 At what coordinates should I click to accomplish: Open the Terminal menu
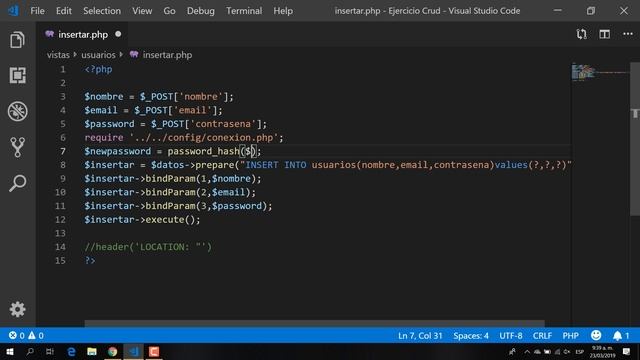244,11
